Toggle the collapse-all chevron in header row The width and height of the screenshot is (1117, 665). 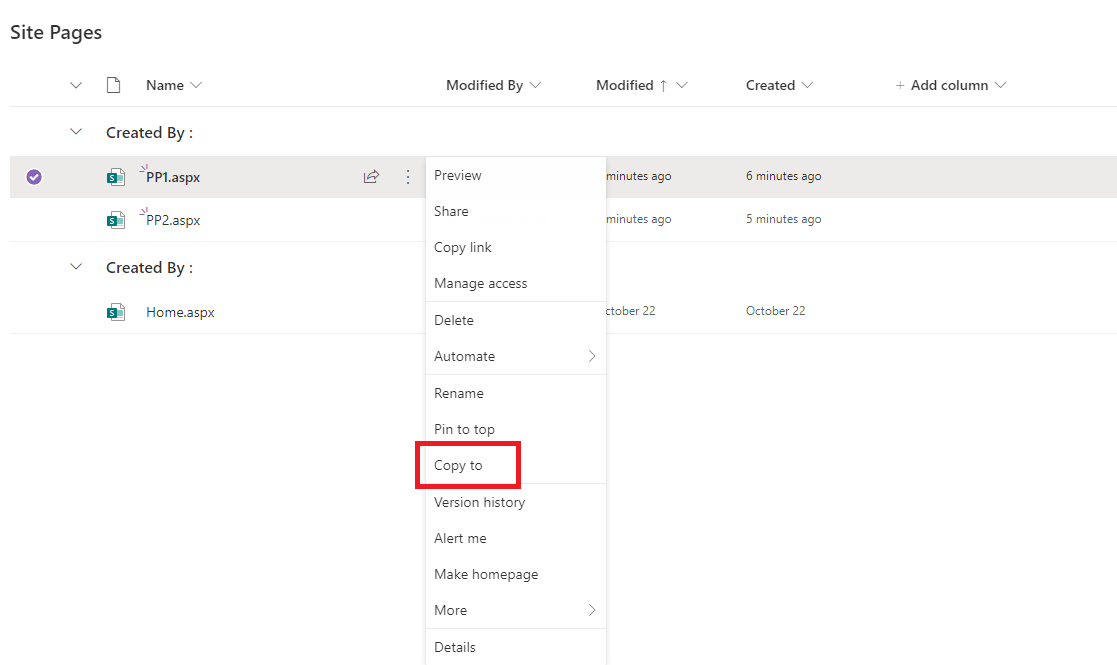(76, 85)
